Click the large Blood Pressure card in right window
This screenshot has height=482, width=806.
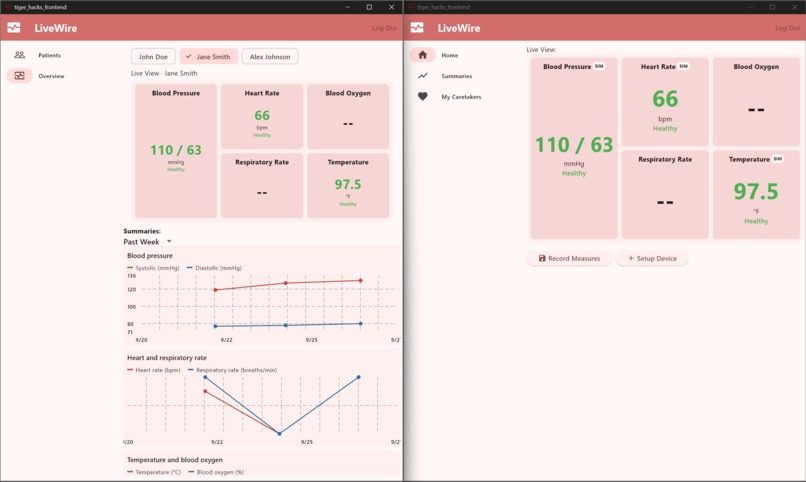[574, 149]
